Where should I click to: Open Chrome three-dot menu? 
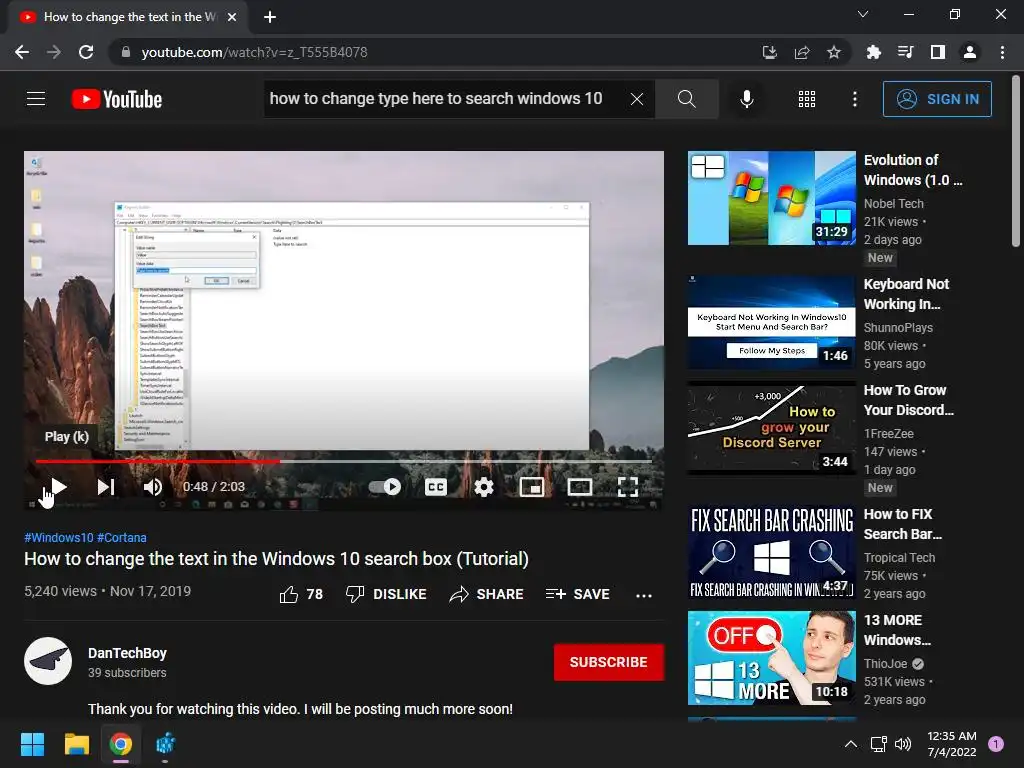click(x=1002, y=52)
